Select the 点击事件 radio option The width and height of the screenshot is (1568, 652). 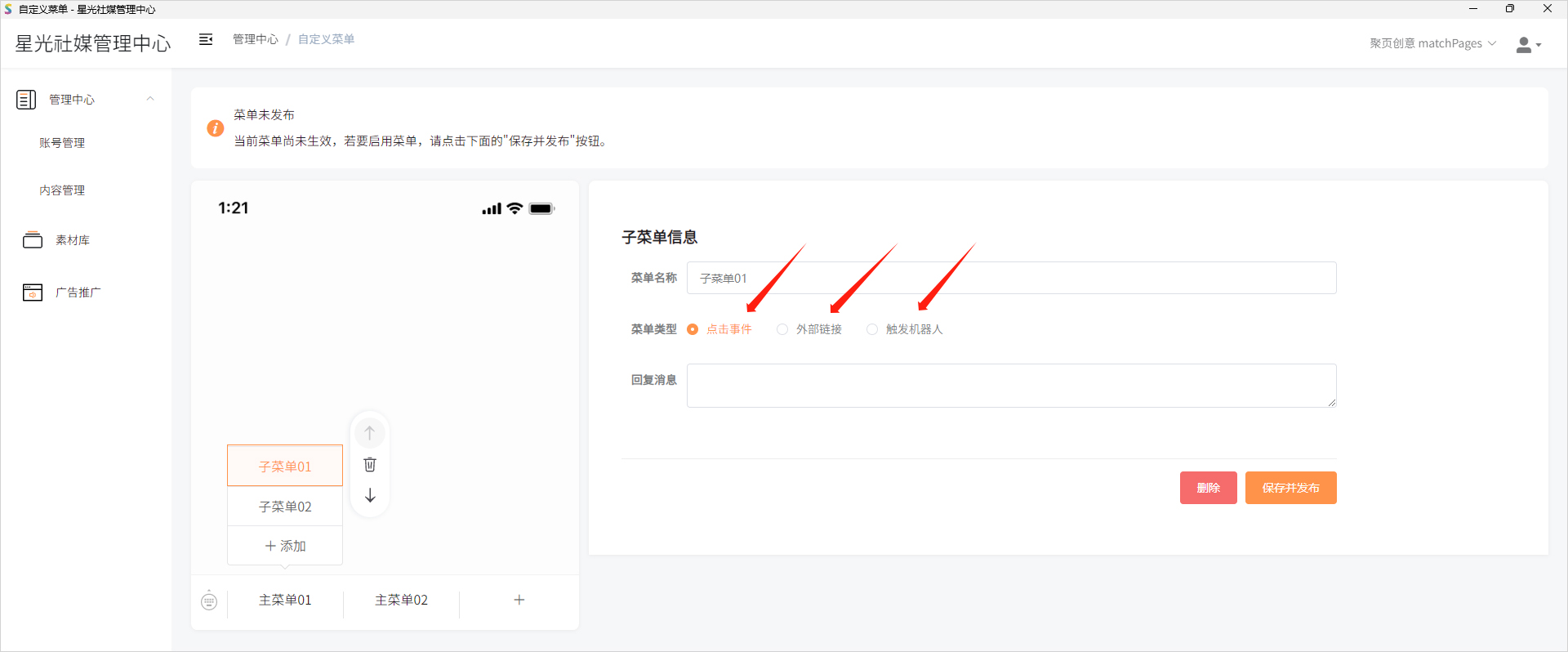693,329
